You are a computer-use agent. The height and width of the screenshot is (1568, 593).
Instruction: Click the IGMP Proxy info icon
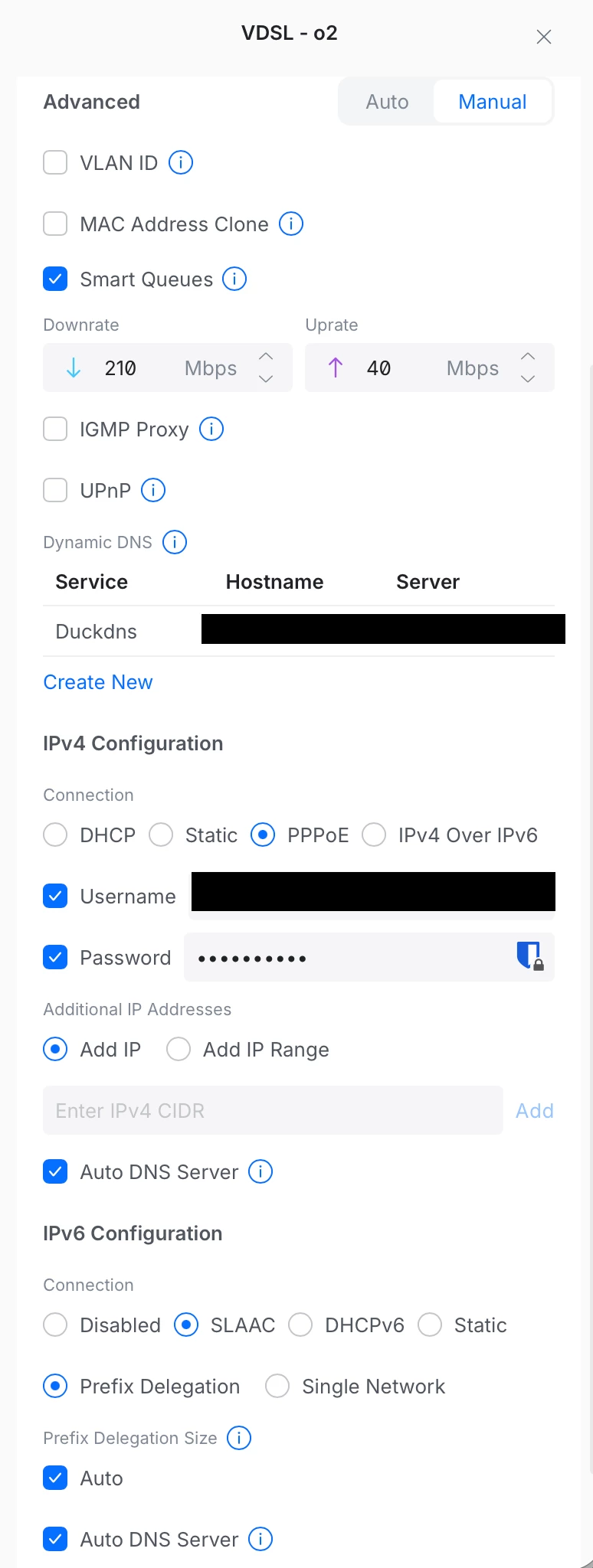pos(211,429)
